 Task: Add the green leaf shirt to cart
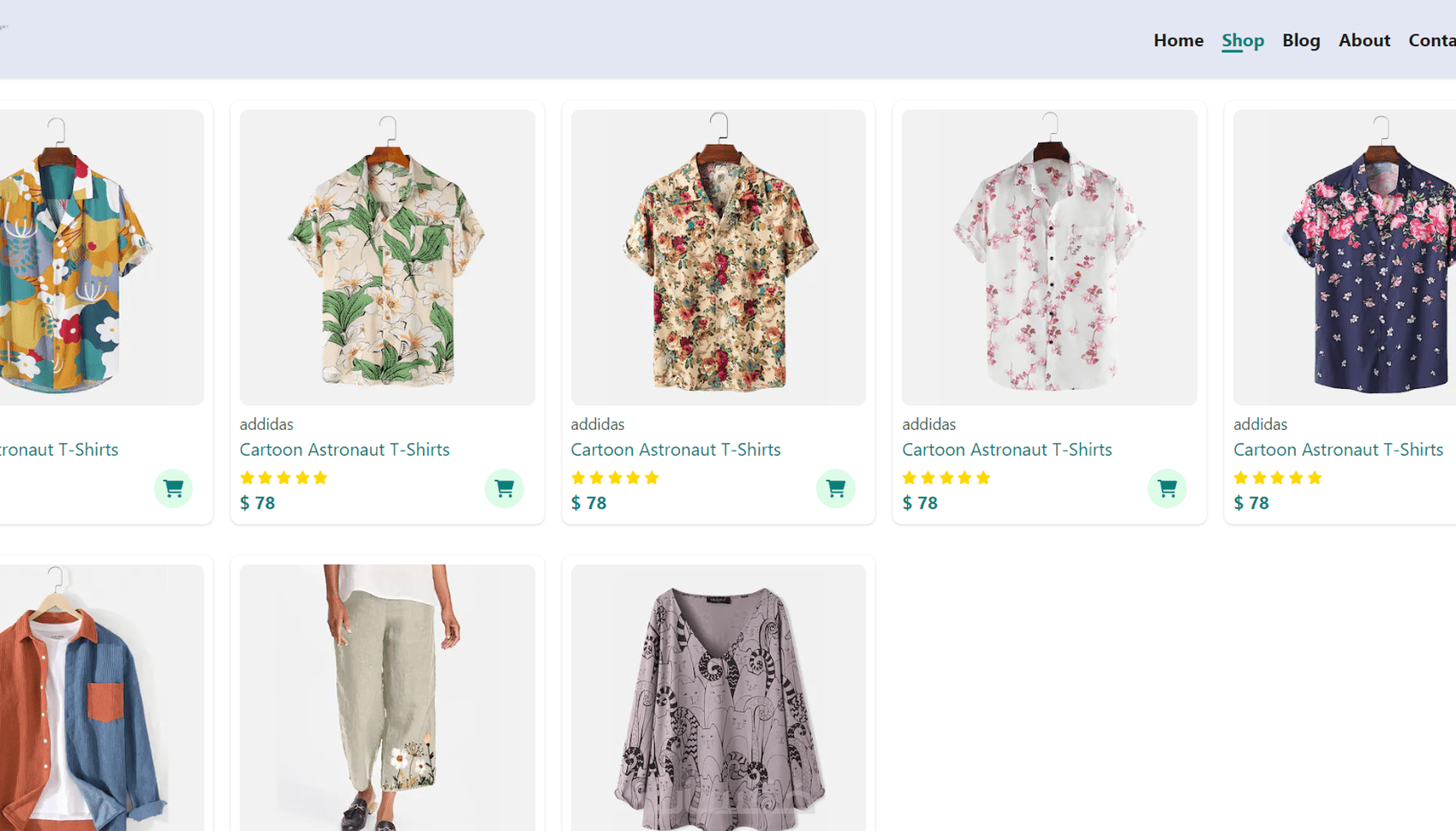pyautogui.click(x=504, y=488)
